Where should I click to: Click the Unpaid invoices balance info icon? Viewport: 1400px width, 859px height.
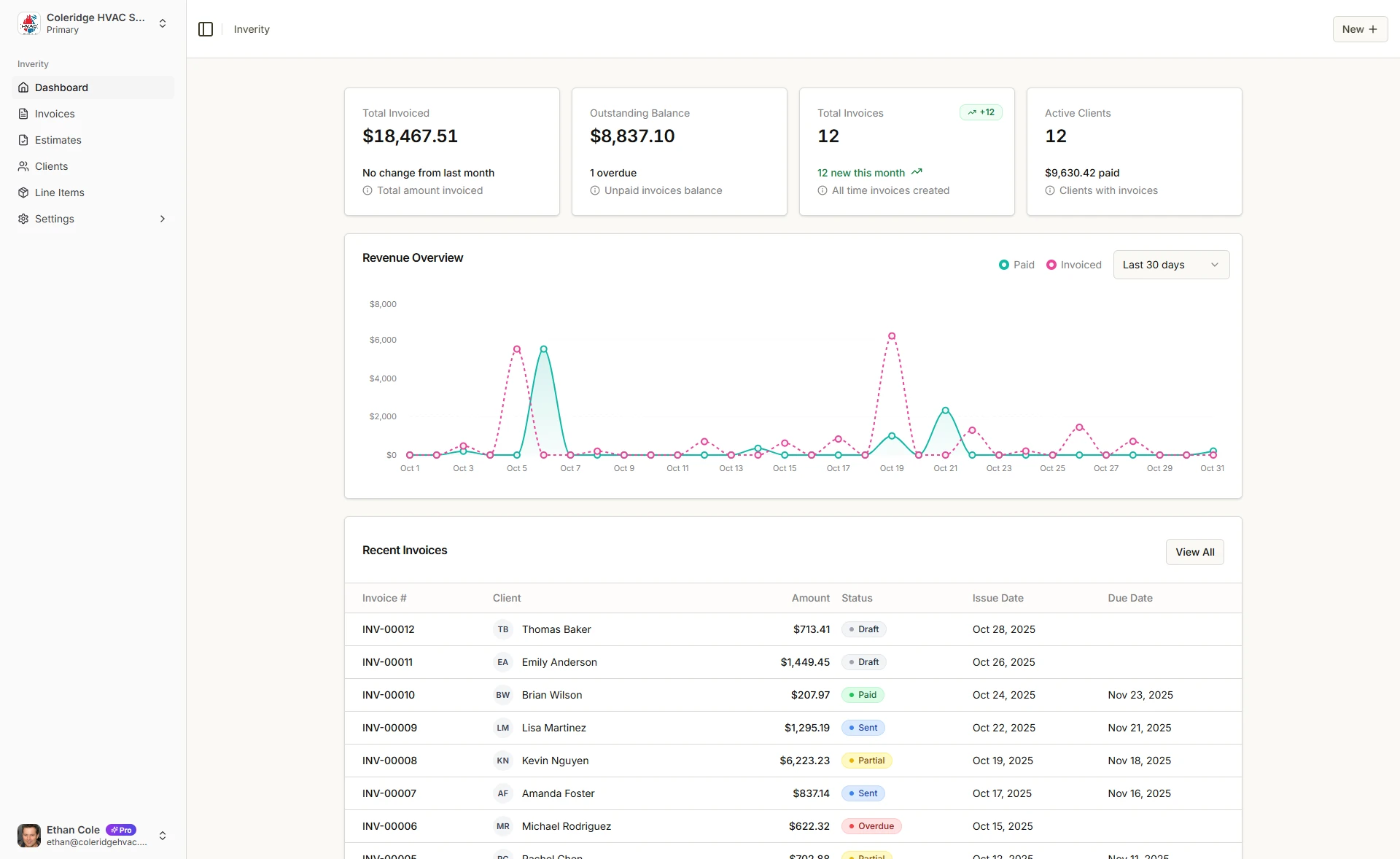[x=595, y=190]
